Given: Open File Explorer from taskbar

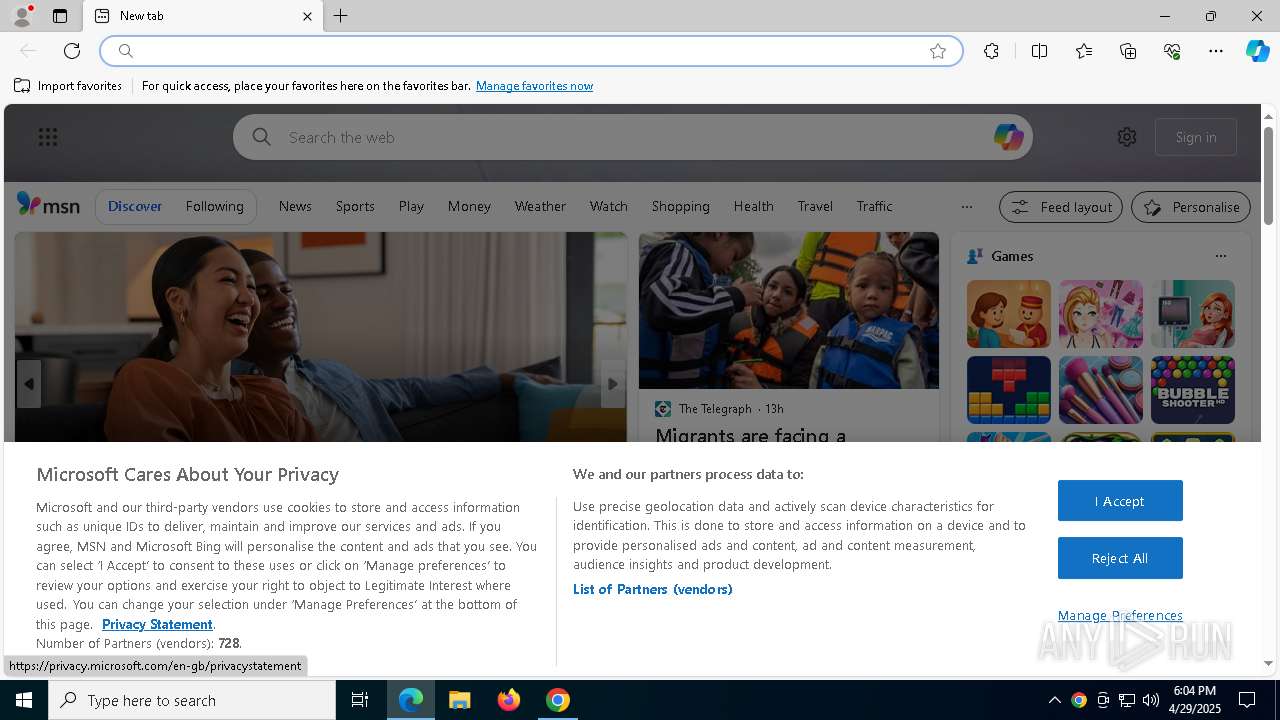Looking at the screenshot, I should pyautogui.click(x=459, y=700).
